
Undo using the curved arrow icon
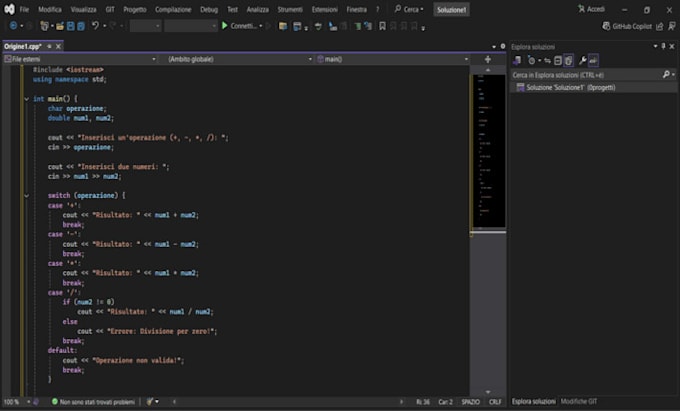pyautogui.click(x=95, y=26)
